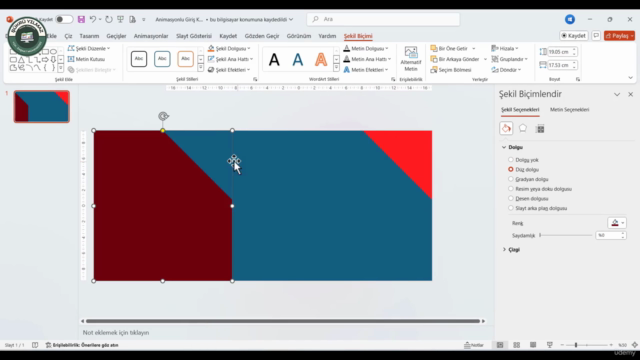Click the Start From Beginning presentation icon
The width and height of the screenshot is (640, 360).
tap(120, 19)
